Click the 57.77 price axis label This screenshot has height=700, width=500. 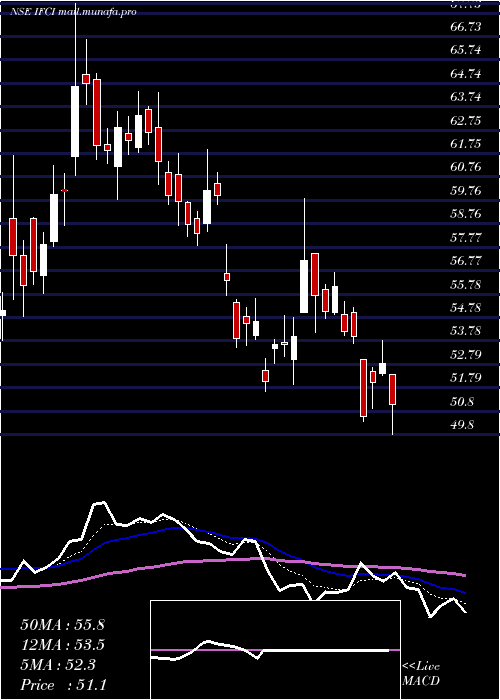click(466, 238)
